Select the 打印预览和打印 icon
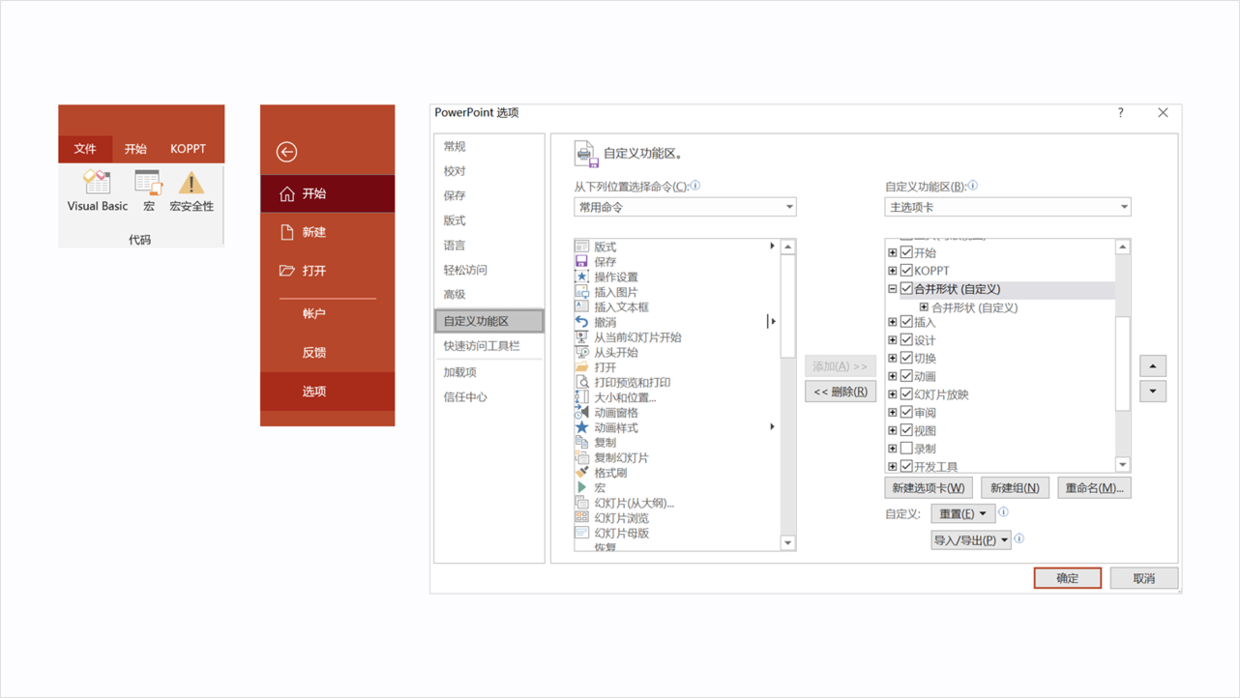Viewport: 1240px width, 698px height. pos(582,382)
